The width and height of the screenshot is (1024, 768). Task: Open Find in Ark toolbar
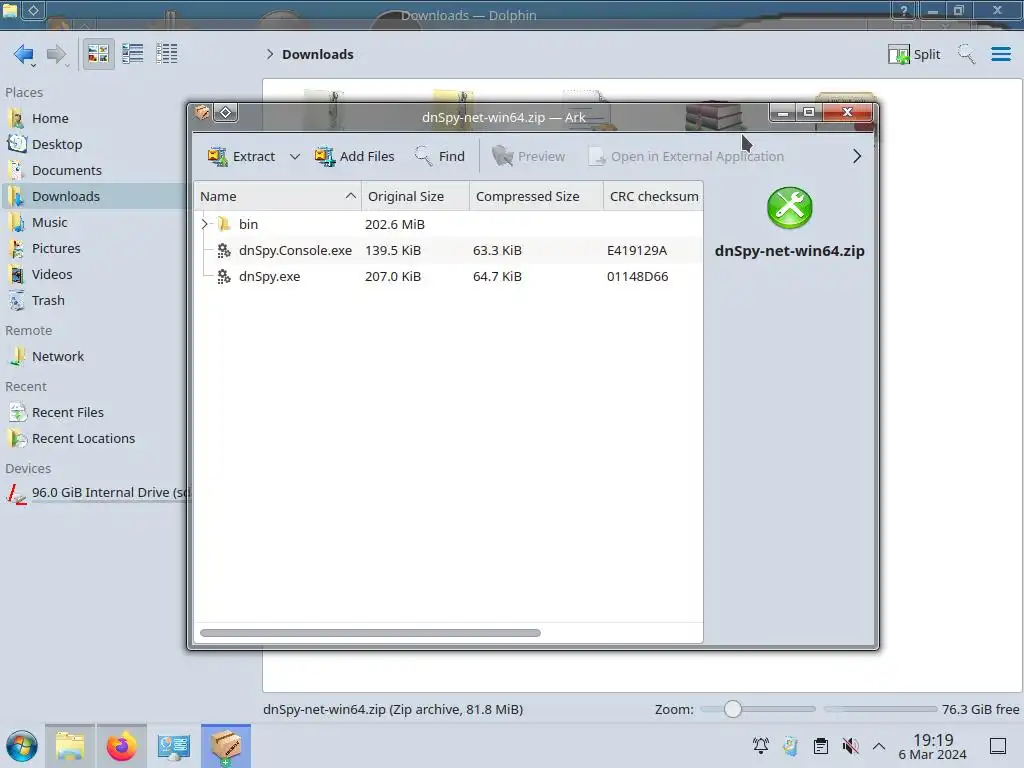440,157
